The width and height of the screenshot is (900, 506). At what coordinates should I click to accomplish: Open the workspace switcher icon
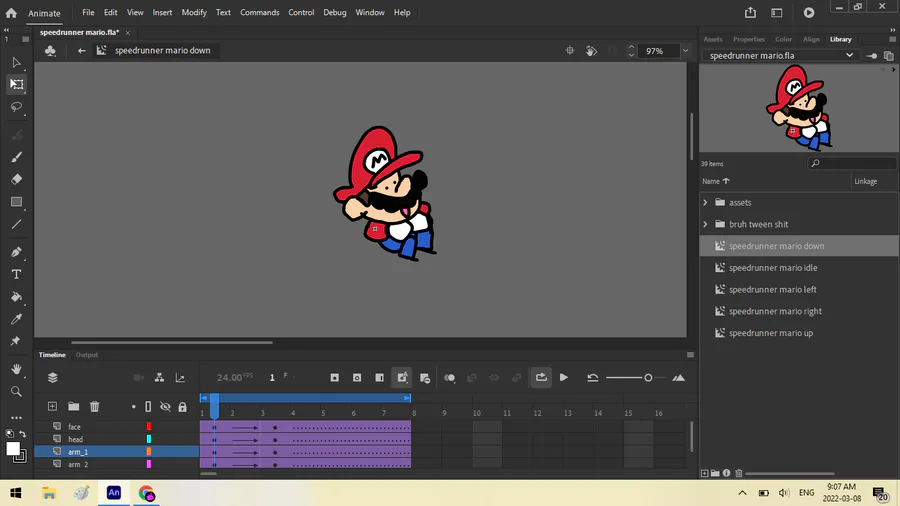(777, 13)
